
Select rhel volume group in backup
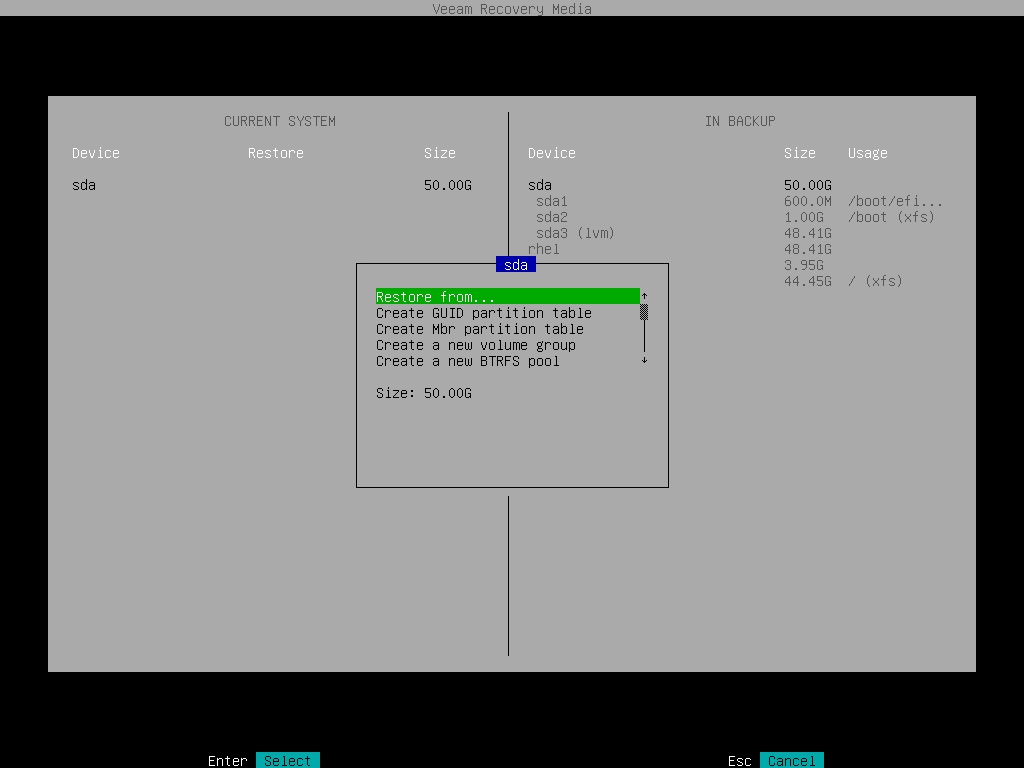coord(544,249)
